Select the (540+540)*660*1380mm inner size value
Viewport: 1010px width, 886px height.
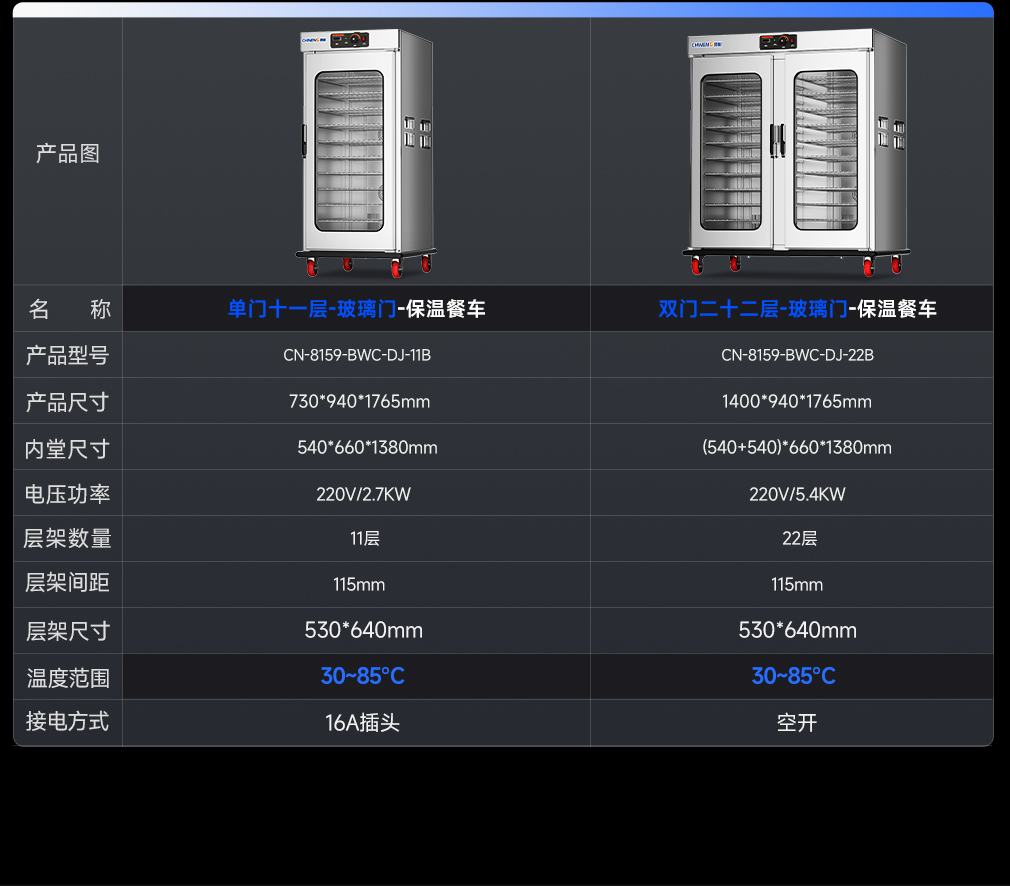pos(797,448)
